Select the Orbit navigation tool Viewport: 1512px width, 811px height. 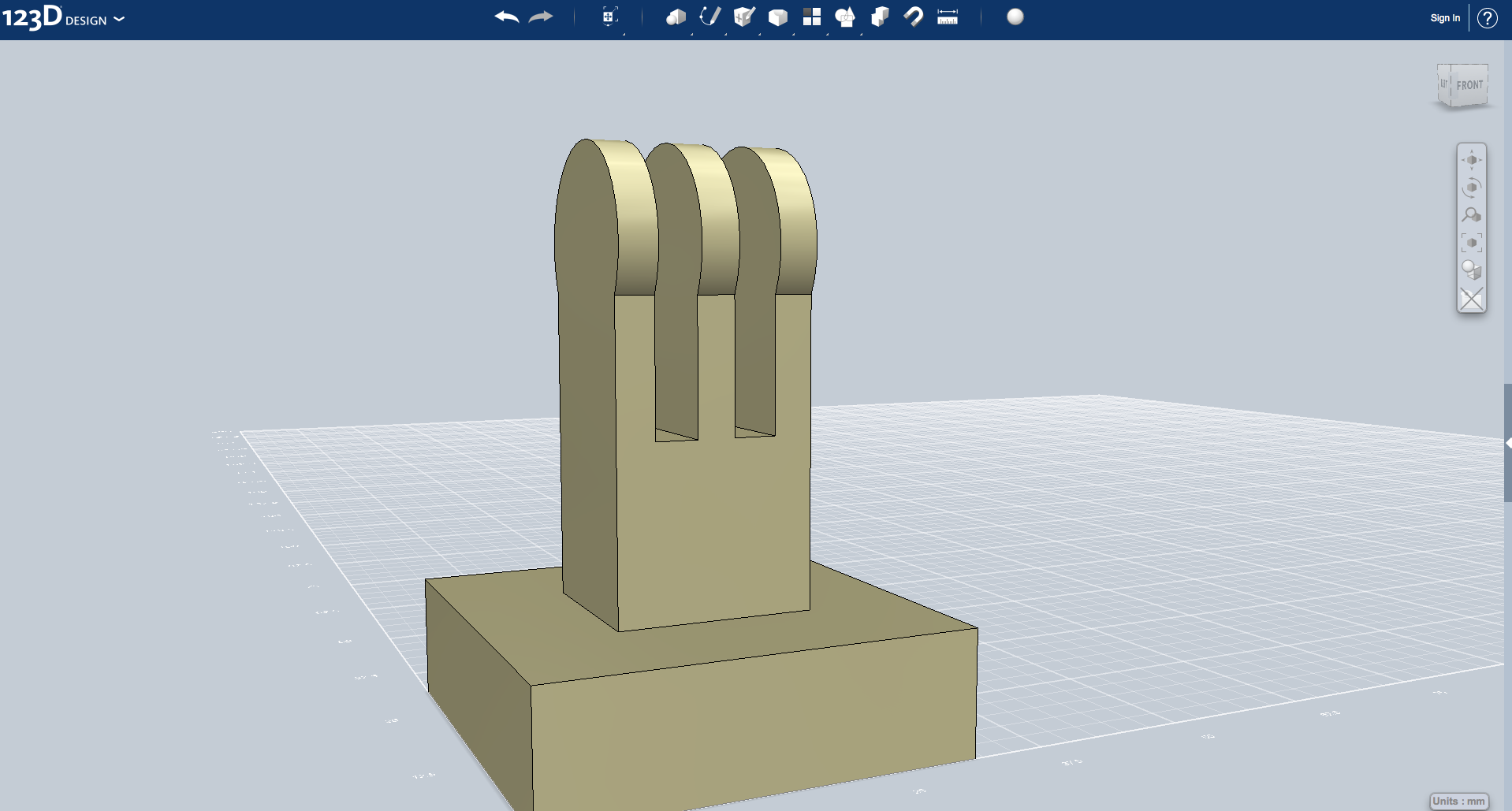(x=1472, y=188)
